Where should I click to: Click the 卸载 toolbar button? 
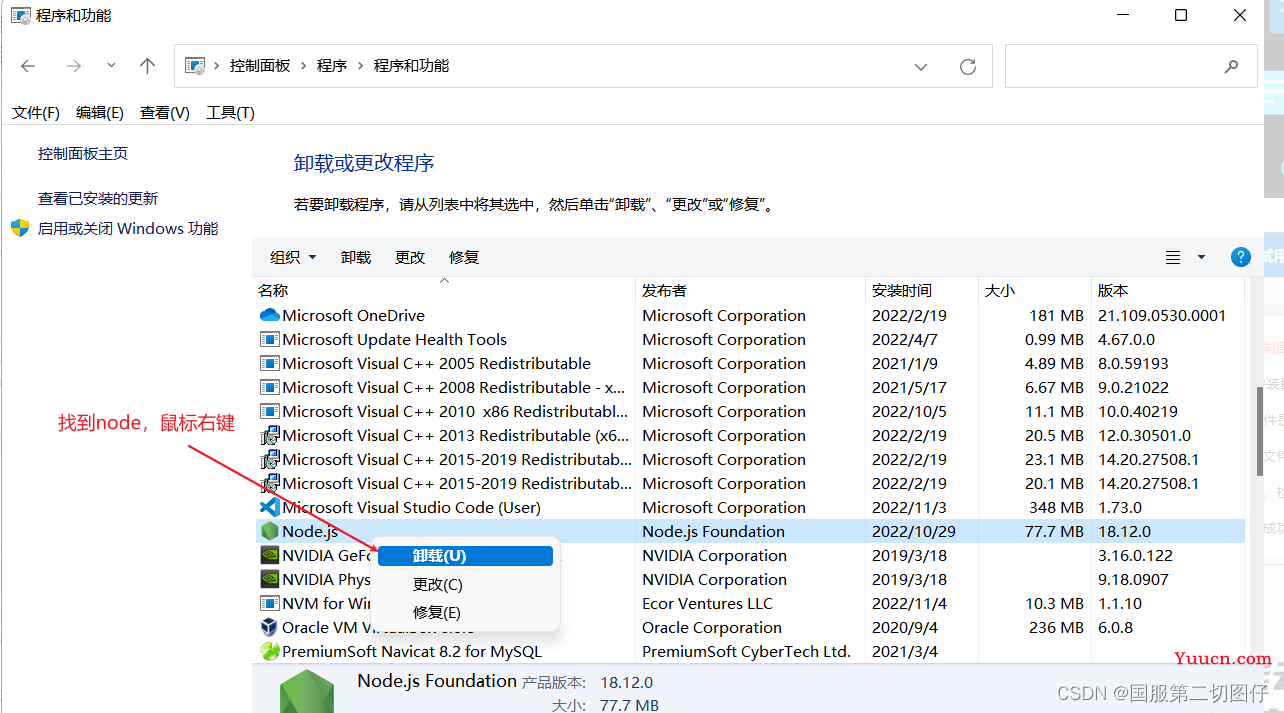356,257
